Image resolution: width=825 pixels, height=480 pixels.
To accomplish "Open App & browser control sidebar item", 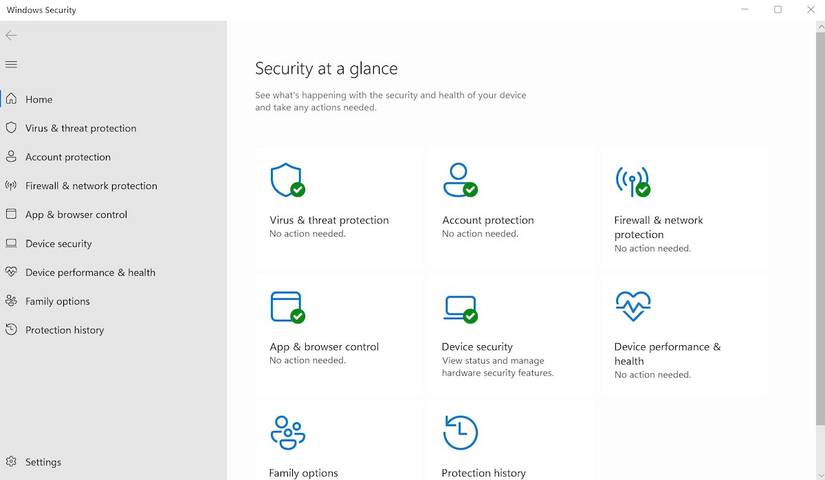I will [x=76, y=215].
